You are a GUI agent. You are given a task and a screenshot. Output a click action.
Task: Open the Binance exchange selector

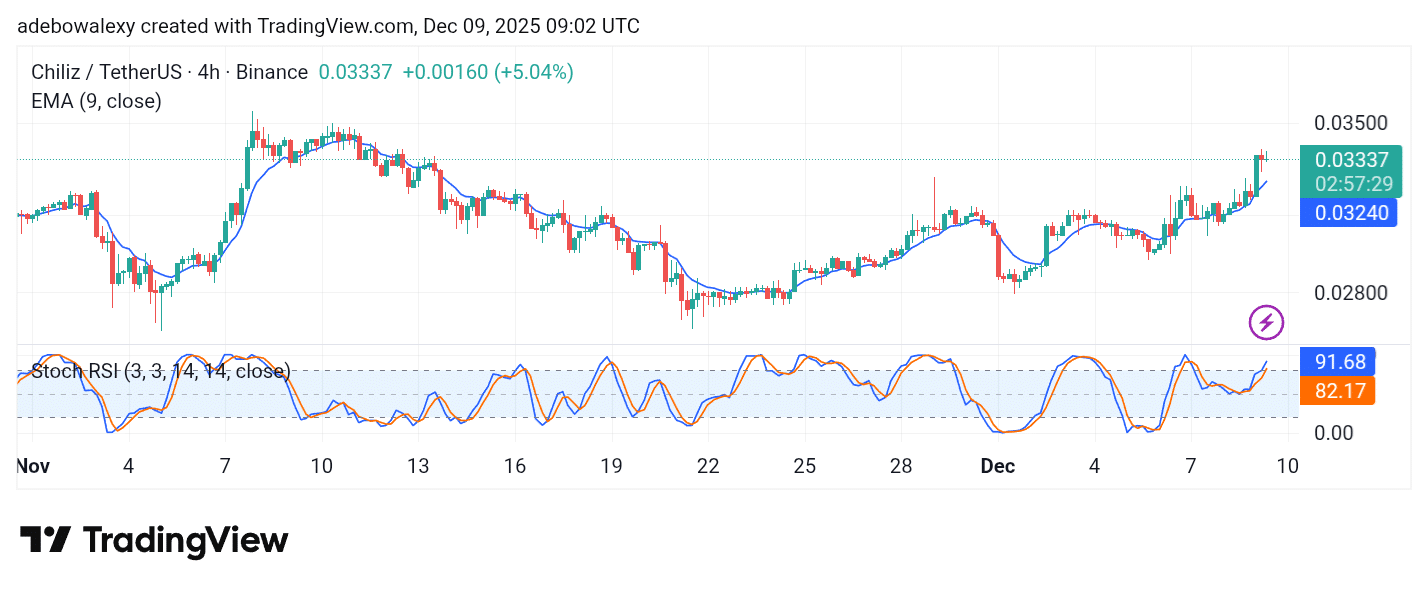click(x=270, y=72)
